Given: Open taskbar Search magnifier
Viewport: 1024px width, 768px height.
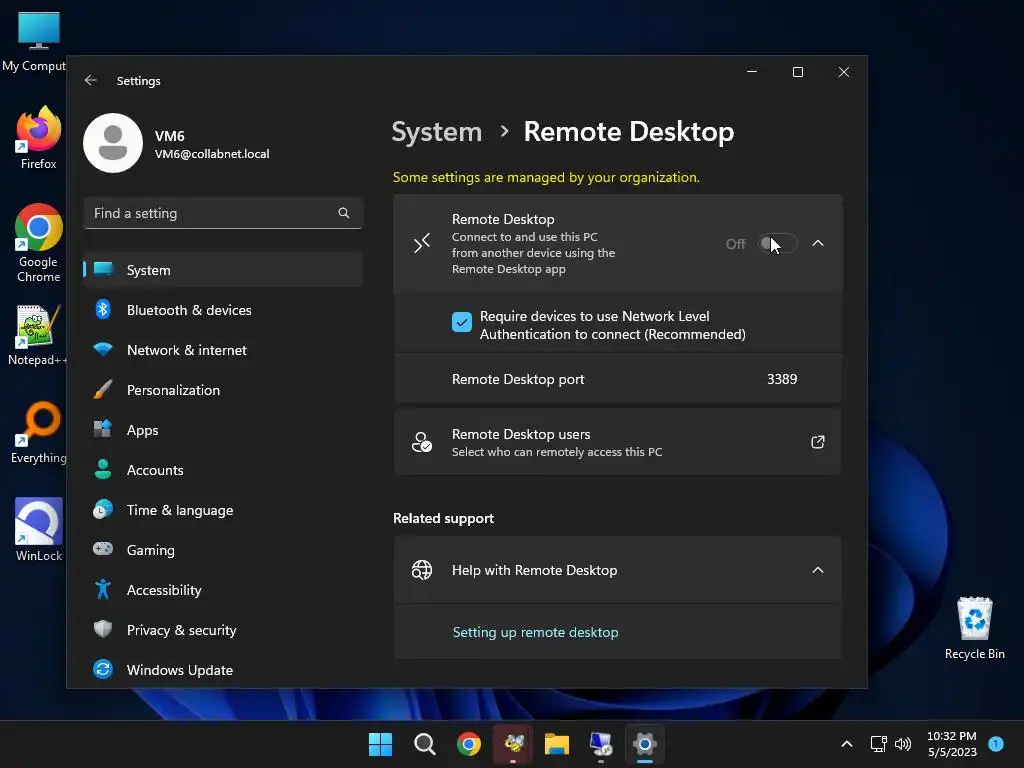Looking at the screenshot, I should pos(424,744).
